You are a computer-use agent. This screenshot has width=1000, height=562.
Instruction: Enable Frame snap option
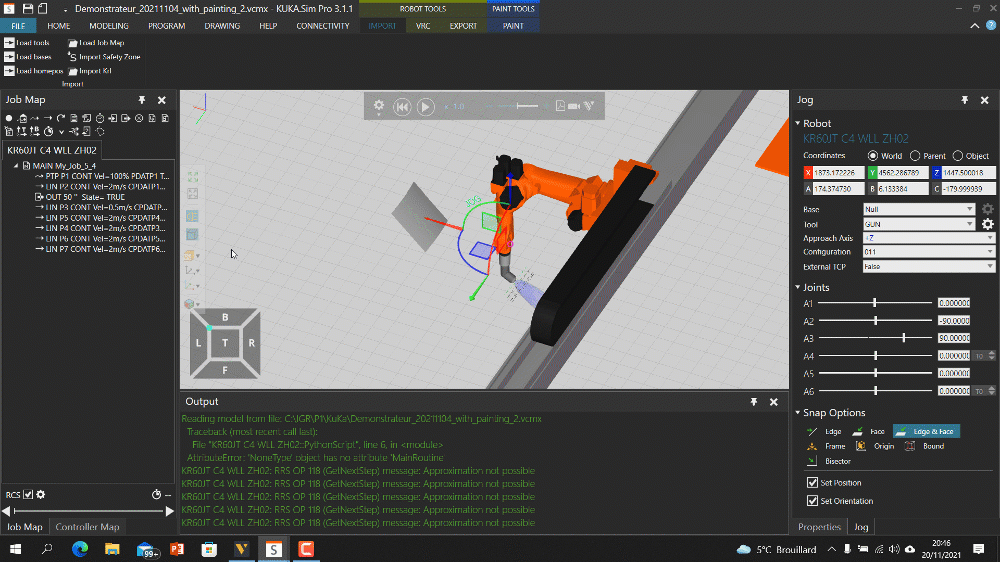(827, 446)
